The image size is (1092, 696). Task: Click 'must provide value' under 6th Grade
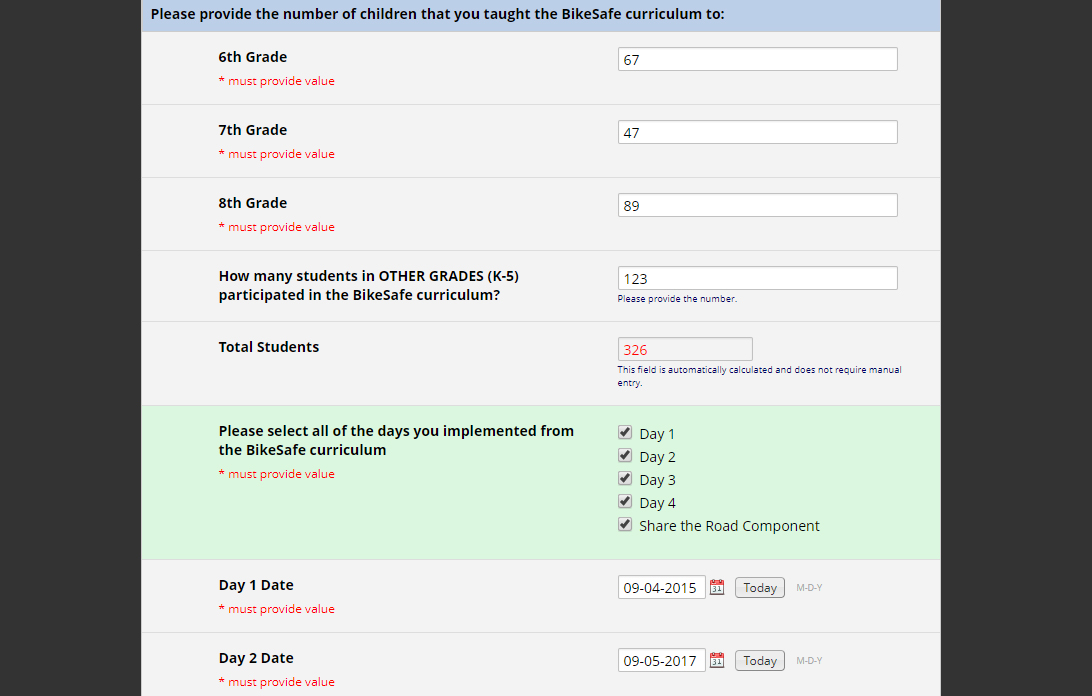pyautogui.click(x=276, y=81)
